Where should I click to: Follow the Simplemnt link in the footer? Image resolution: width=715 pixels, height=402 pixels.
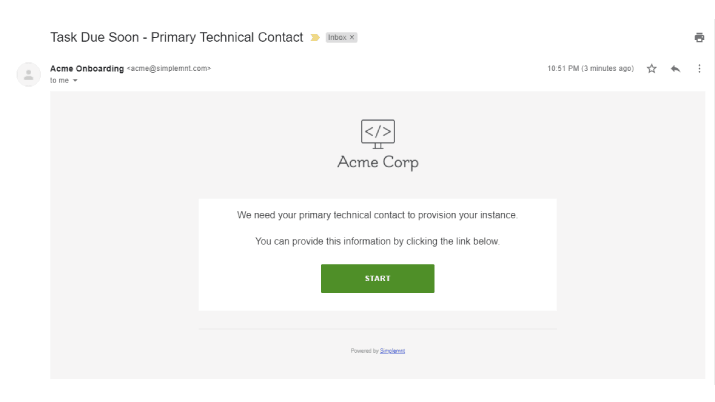pos(392,351)
